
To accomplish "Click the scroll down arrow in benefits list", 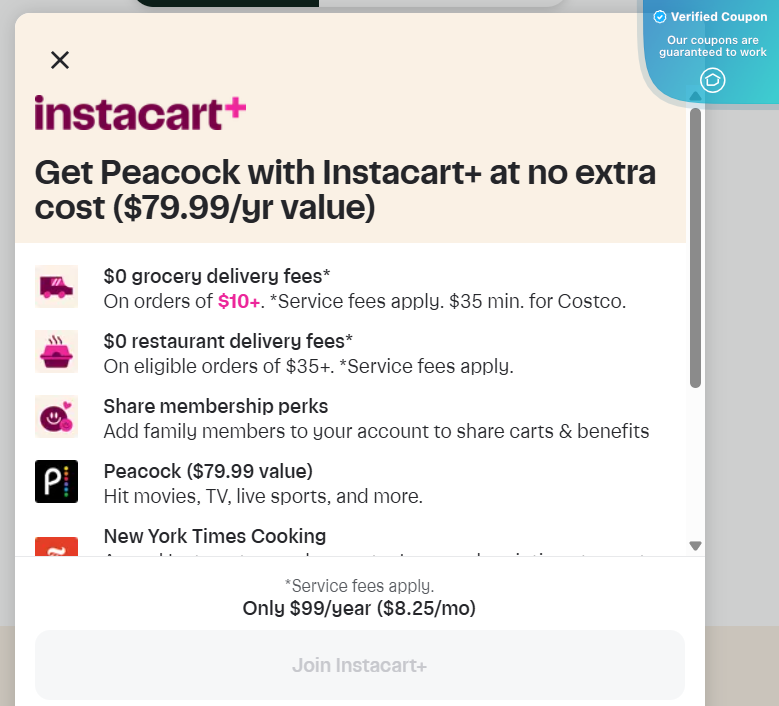I will 696,546.
